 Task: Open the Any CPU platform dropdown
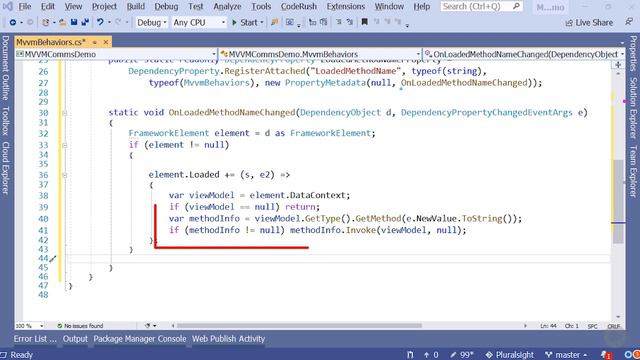coord(199,22)
